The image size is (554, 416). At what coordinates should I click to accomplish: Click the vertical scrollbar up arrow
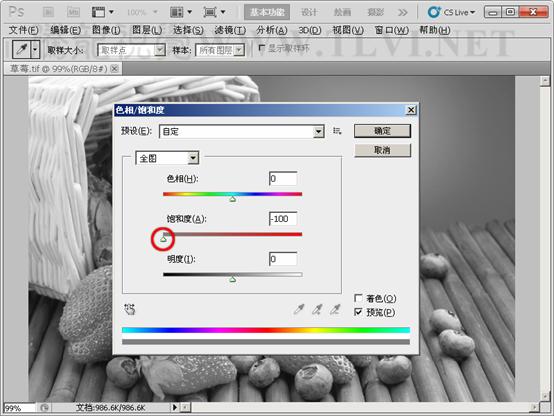click(x=545, y=81)
